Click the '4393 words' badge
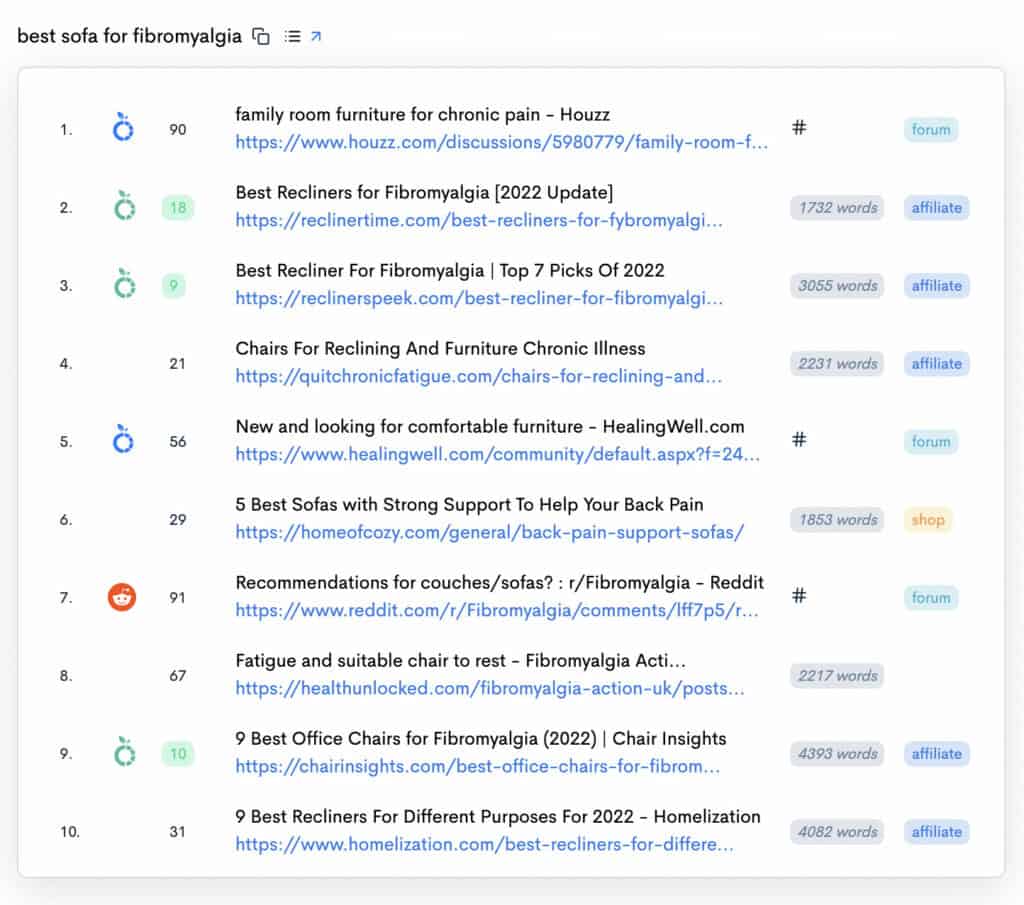1024x905 pixels. pyautogui.click(x=837, y=754)
